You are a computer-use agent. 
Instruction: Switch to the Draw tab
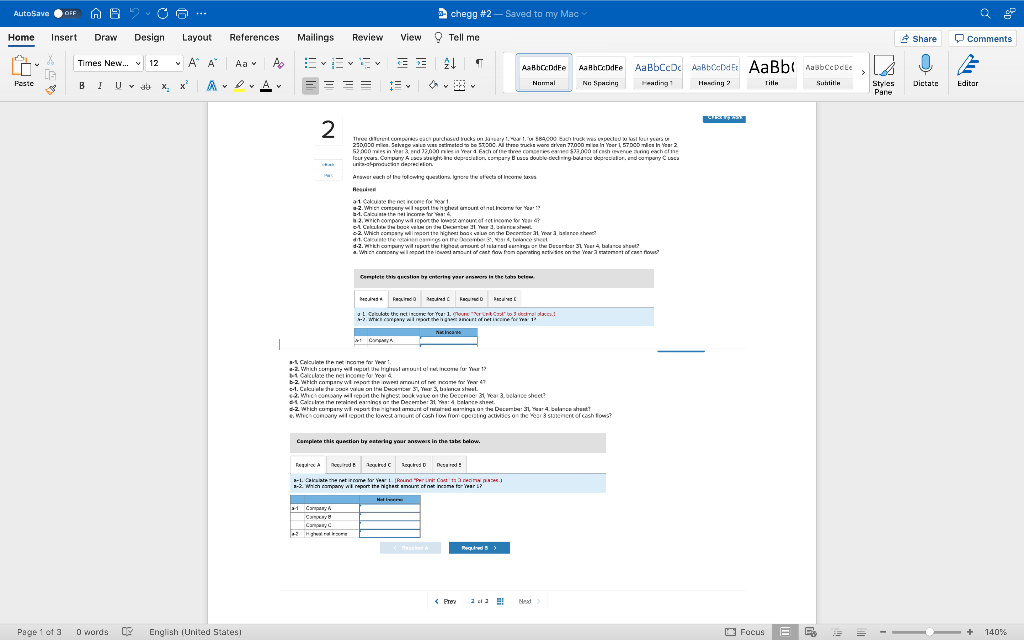(106, 37)
